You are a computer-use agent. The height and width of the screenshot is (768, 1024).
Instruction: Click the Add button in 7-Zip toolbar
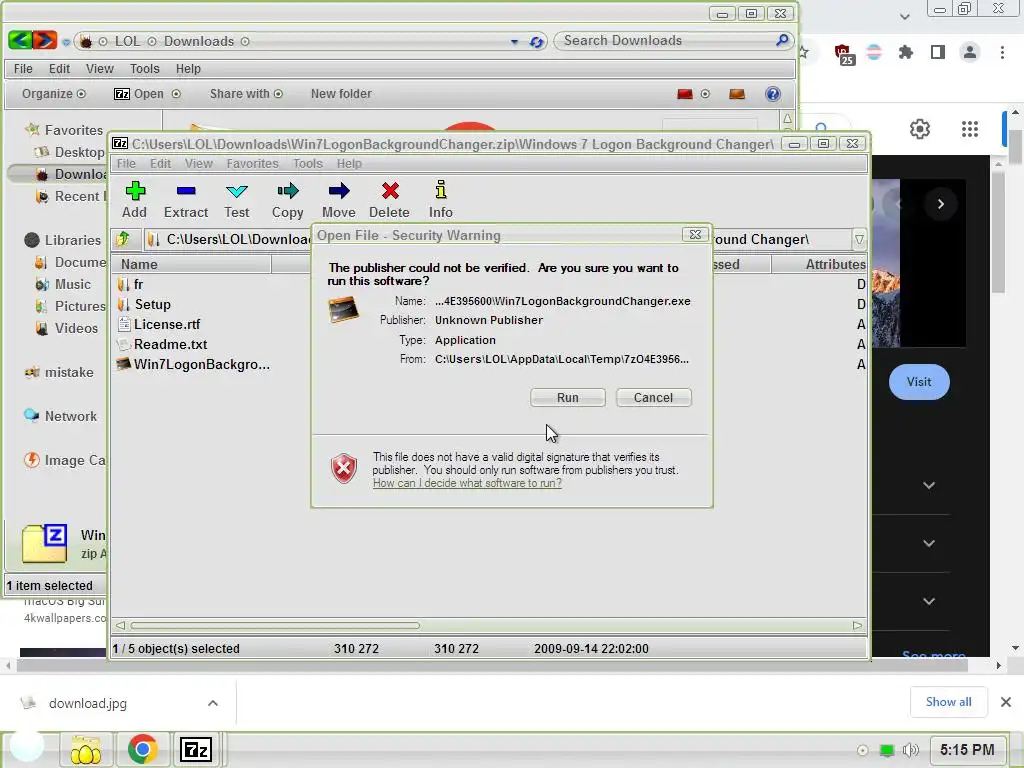click(x=135, y=200)
